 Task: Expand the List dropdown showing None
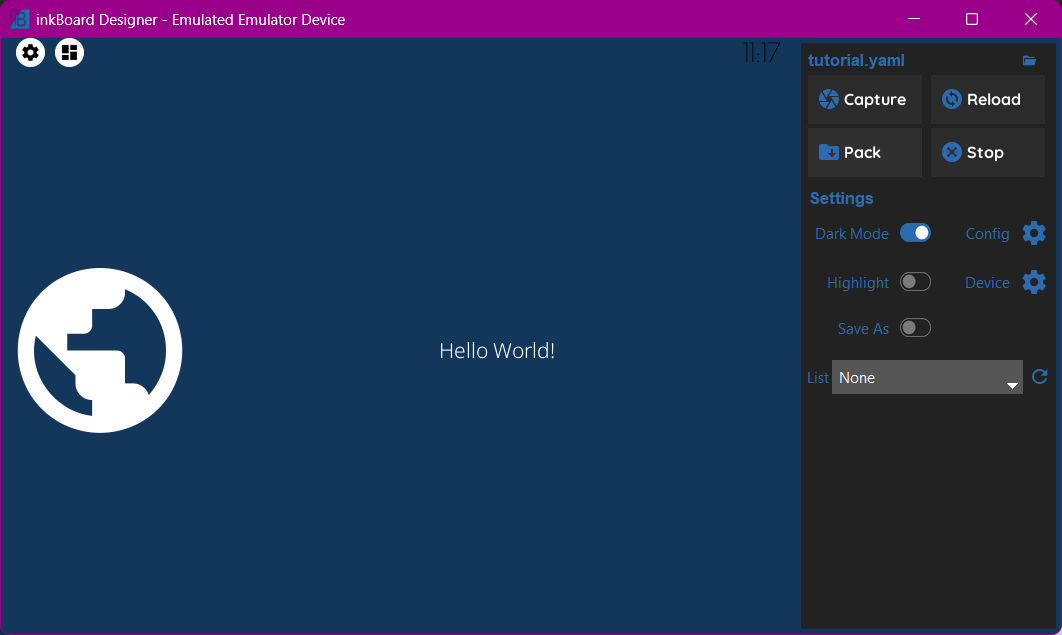[927, 377]
